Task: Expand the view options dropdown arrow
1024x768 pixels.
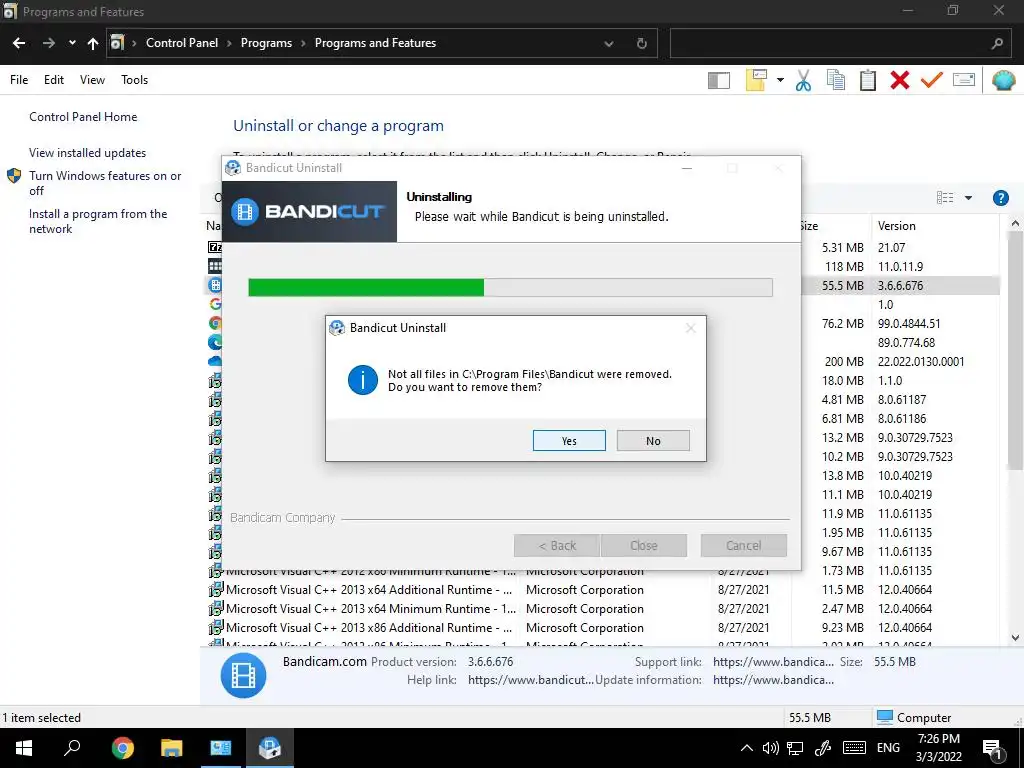Action: click(968, 198)
